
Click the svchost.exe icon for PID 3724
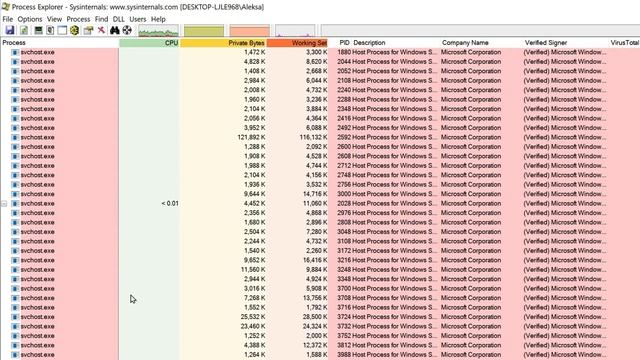[x=15, y=317]
